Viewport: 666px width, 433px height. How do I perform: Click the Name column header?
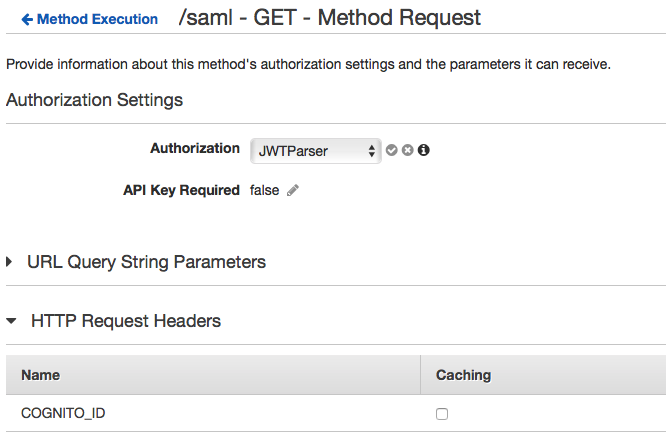(41, 375)
